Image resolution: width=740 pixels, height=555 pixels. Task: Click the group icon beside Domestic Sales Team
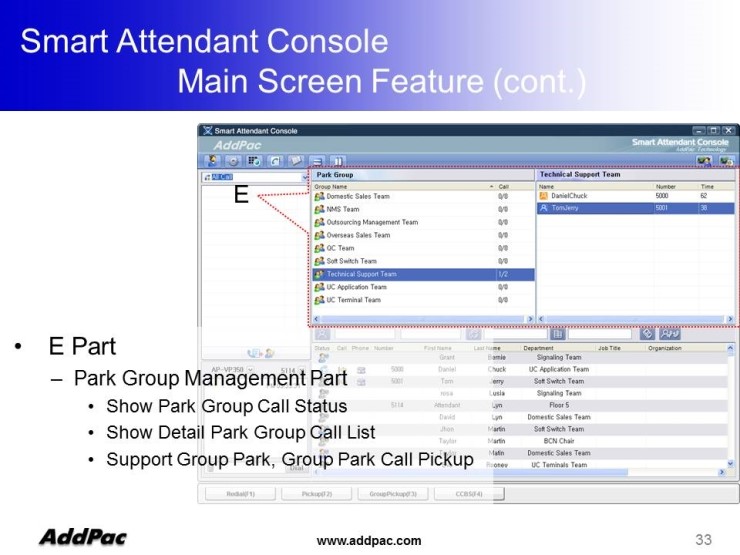320,196
